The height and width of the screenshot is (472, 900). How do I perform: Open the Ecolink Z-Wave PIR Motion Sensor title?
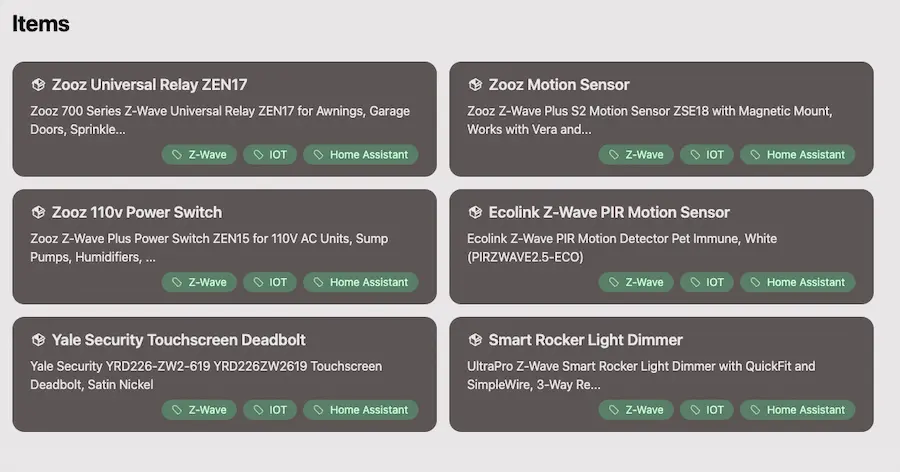(609, 212)
